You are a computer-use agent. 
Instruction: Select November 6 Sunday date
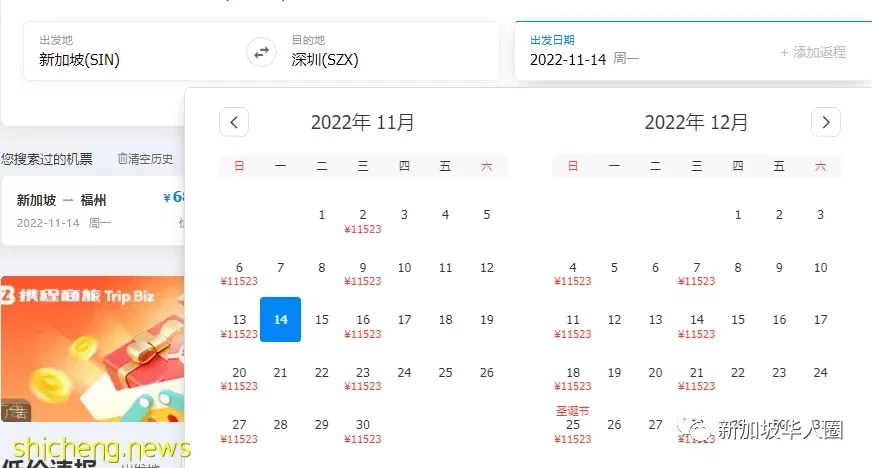click(x=239, y=273)
